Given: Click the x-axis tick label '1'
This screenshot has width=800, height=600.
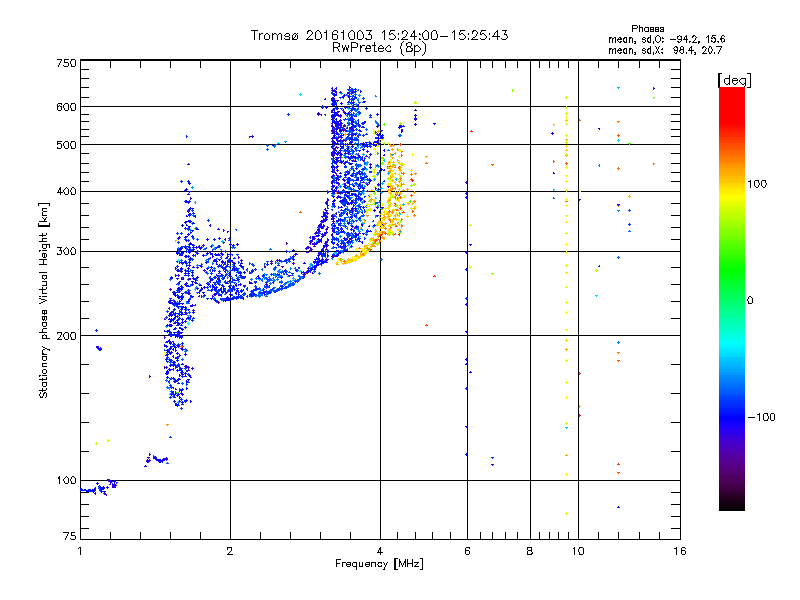Looking at the screenshot, I should (80, 551).
